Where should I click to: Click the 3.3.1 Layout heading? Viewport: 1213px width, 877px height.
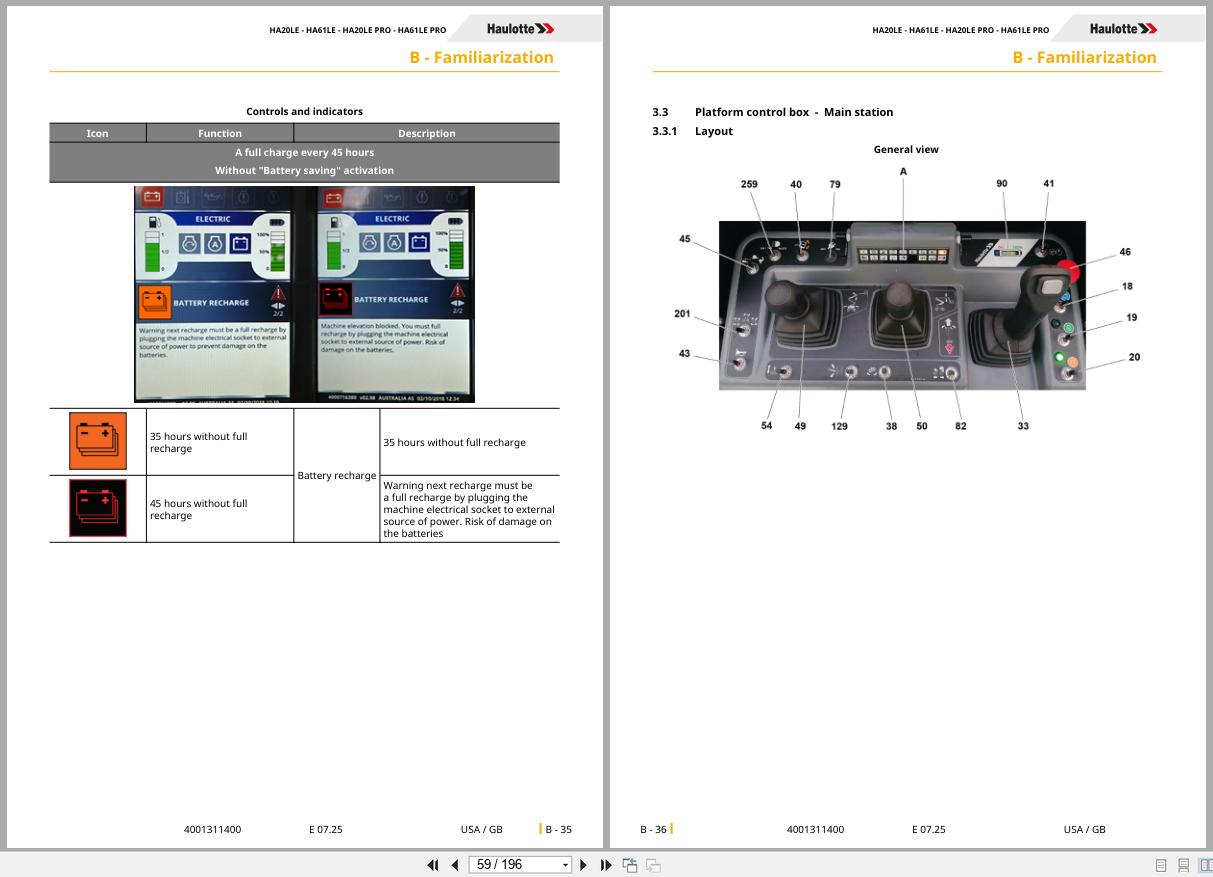692,131
